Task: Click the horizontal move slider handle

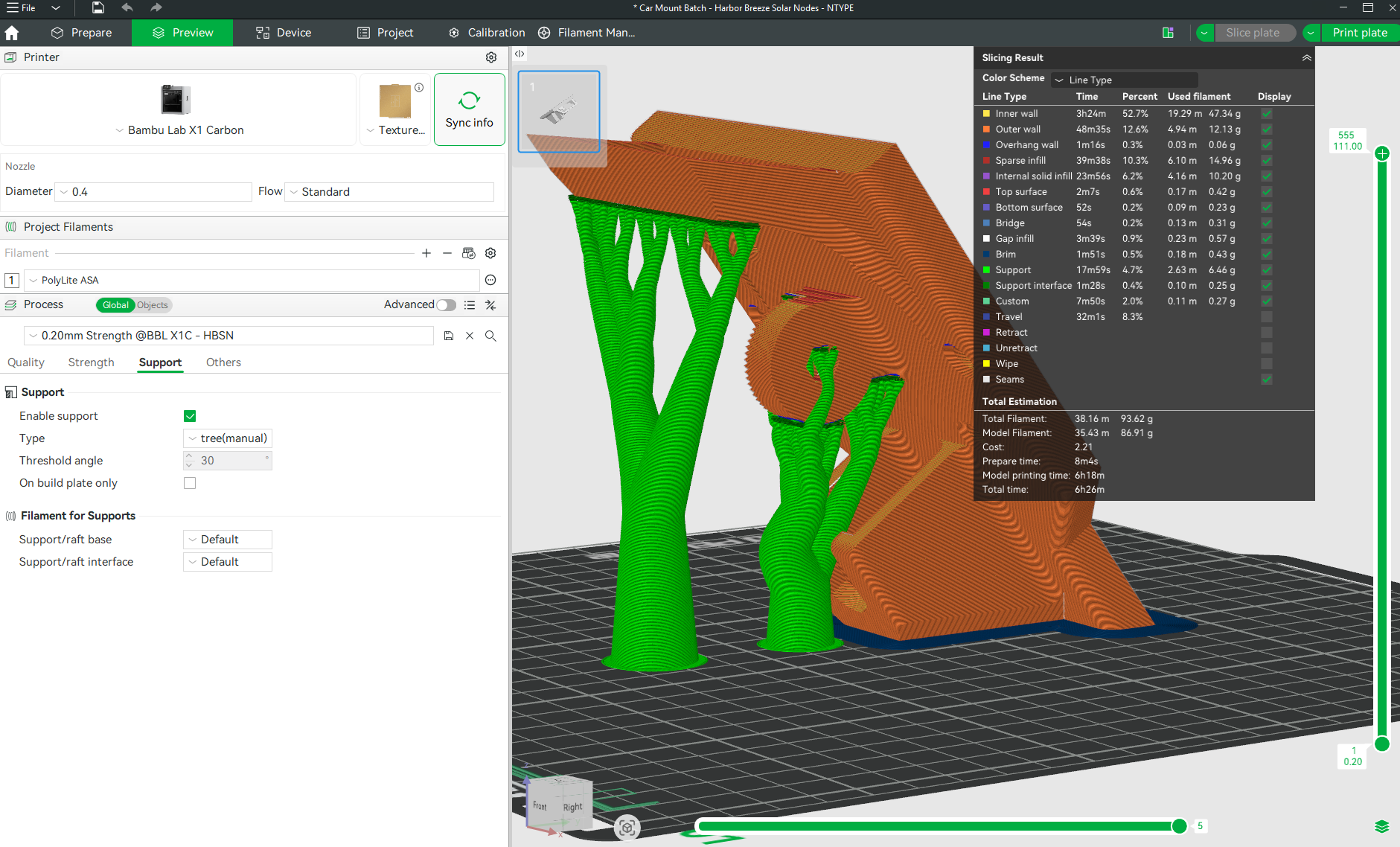Action: [1179, 825]
